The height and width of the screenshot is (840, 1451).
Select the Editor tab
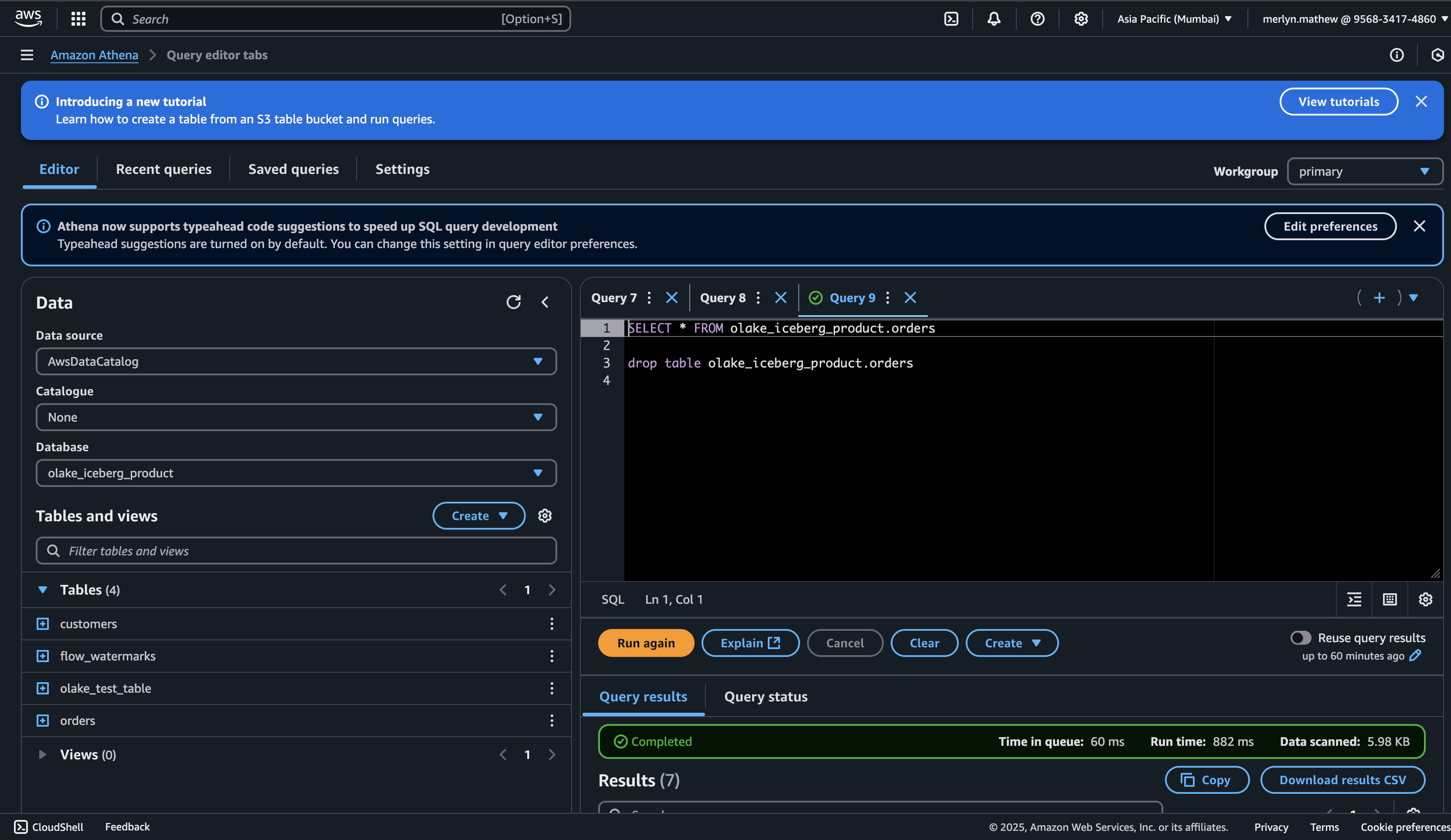pos(59,169)
